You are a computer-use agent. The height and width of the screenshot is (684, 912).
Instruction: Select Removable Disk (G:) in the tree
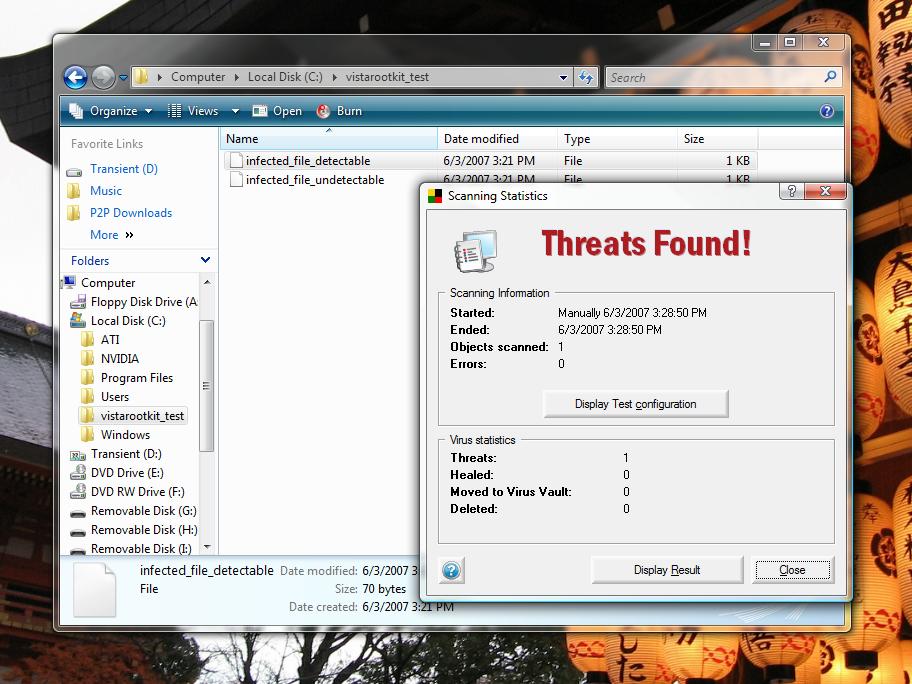tap(144, 511)
